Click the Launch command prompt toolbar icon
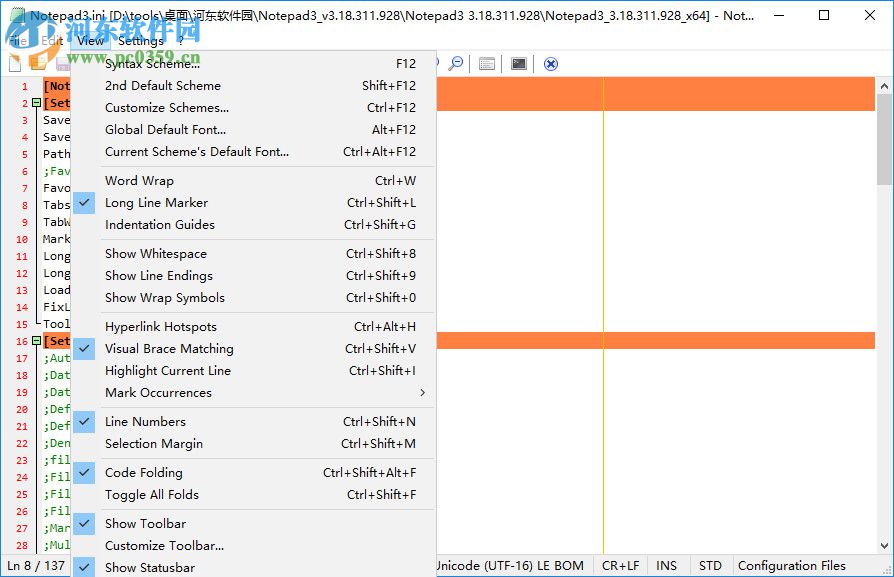This screenshot has height=577, width=894. click(x=518, y=63)
